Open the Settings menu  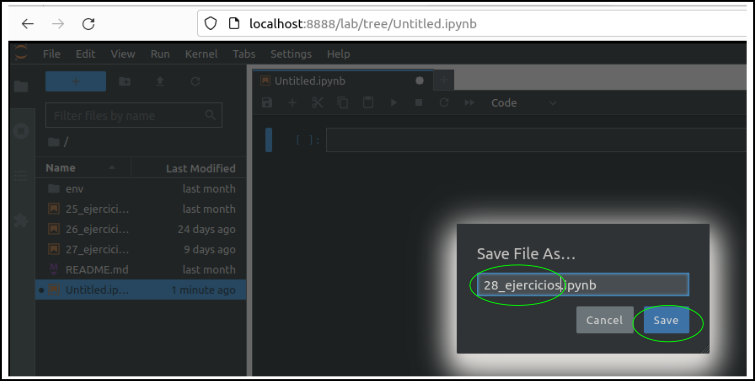coord(291,54)
